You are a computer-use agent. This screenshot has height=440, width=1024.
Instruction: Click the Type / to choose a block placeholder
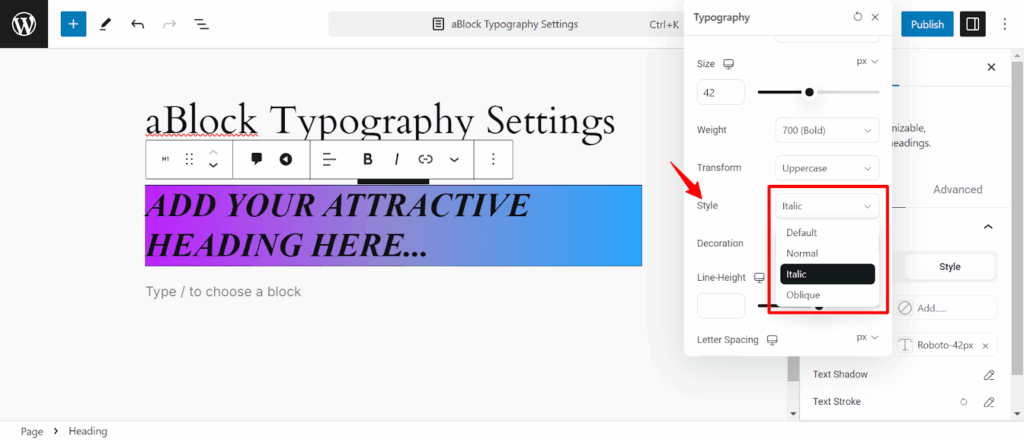(x=223, y=292)
